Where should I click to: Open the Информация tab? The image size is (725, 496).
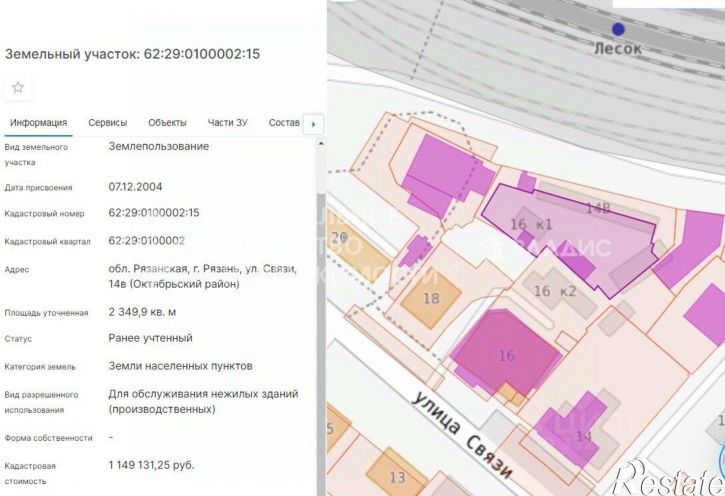click(39, 123)
